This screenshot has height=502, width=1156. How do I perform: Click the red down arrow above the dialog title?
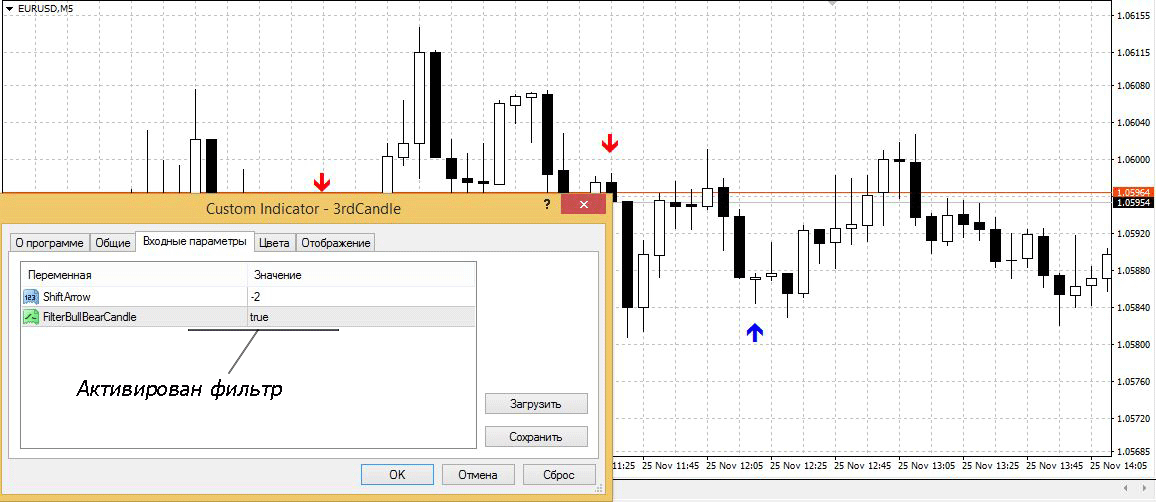[321, 182]
